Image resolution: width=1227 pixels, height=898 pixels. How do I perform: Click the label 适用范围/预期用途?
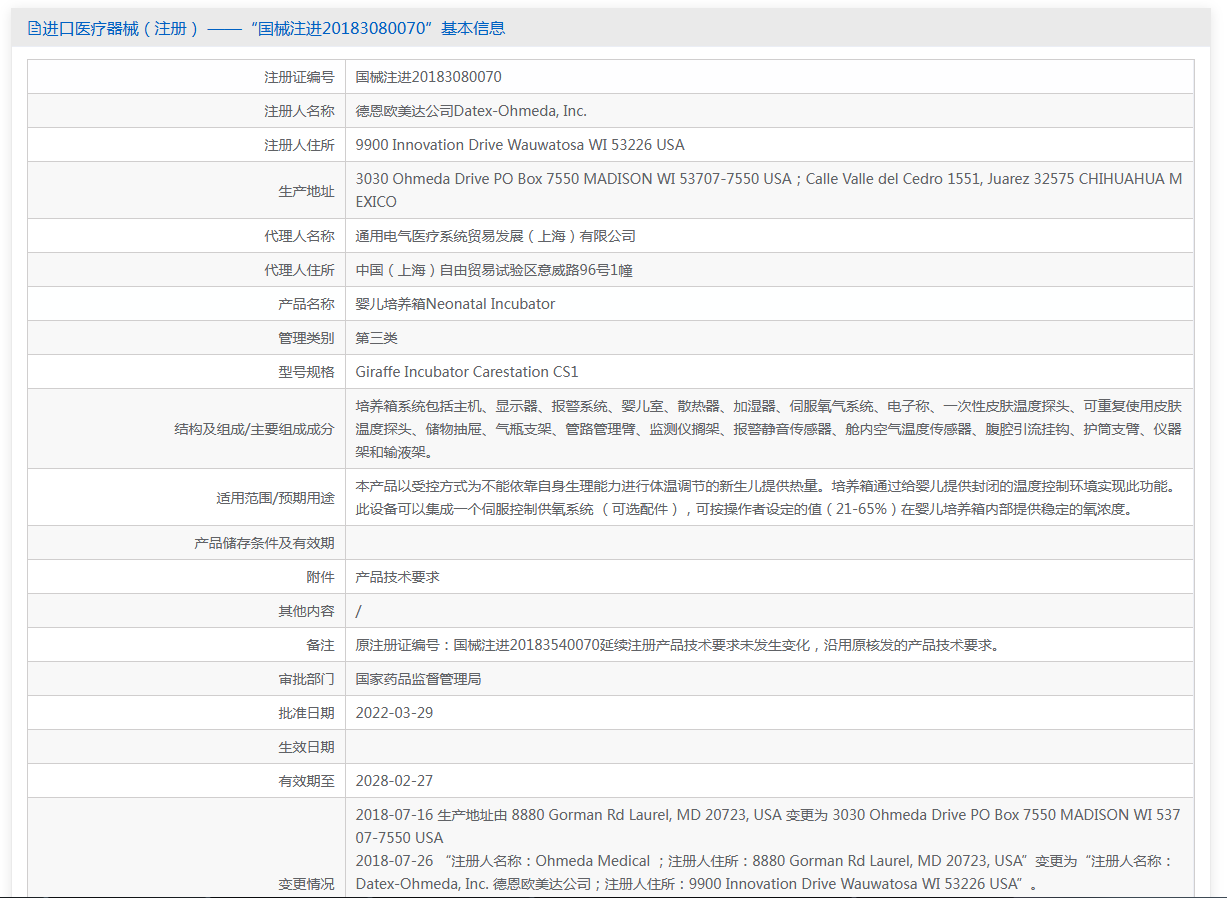coord(275,497)
